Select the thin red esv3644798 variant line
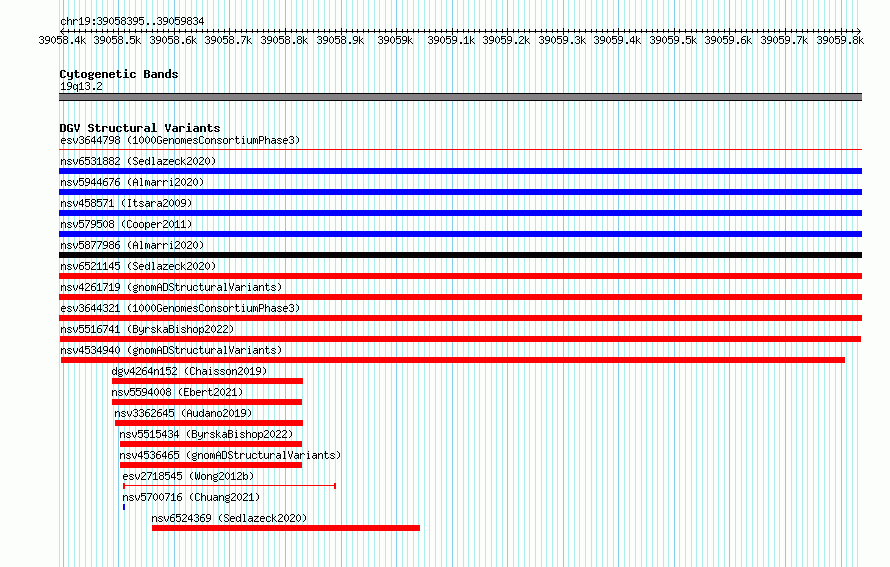 click(460, 150)
